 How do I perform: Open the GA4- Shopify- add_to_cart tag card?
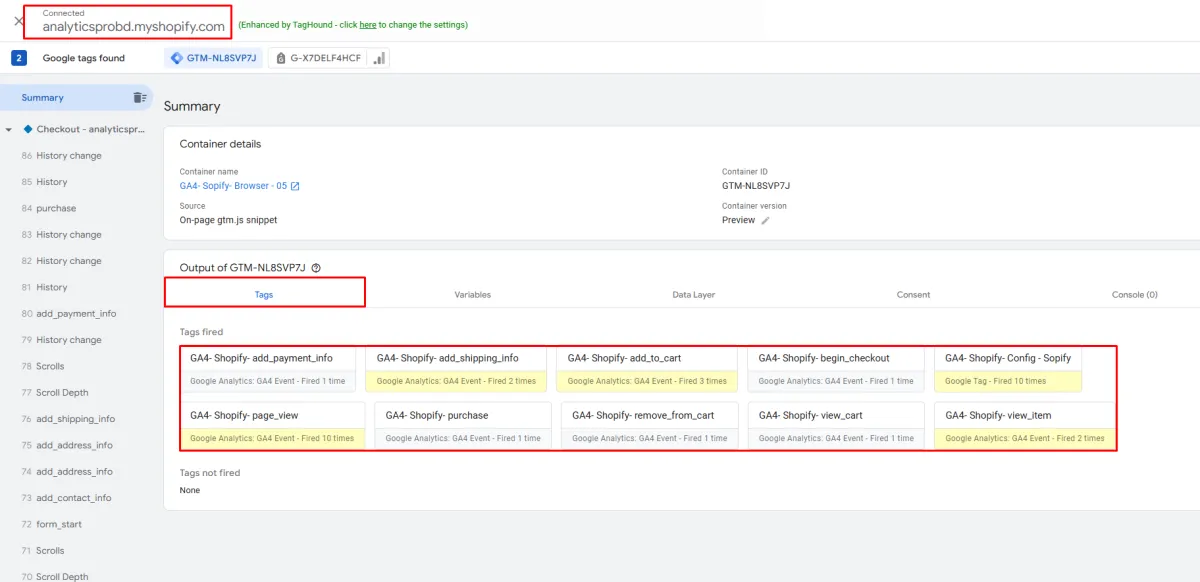645,369
